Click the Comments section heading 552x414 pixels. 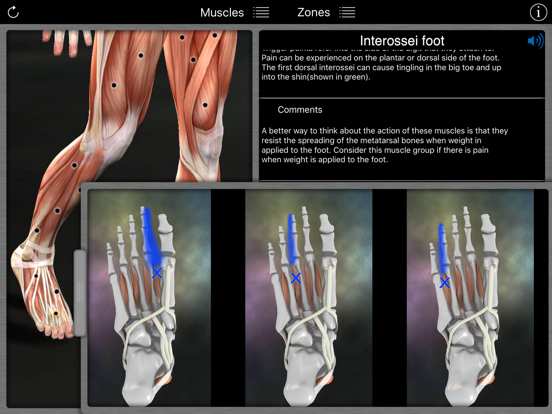coord(300,110)
